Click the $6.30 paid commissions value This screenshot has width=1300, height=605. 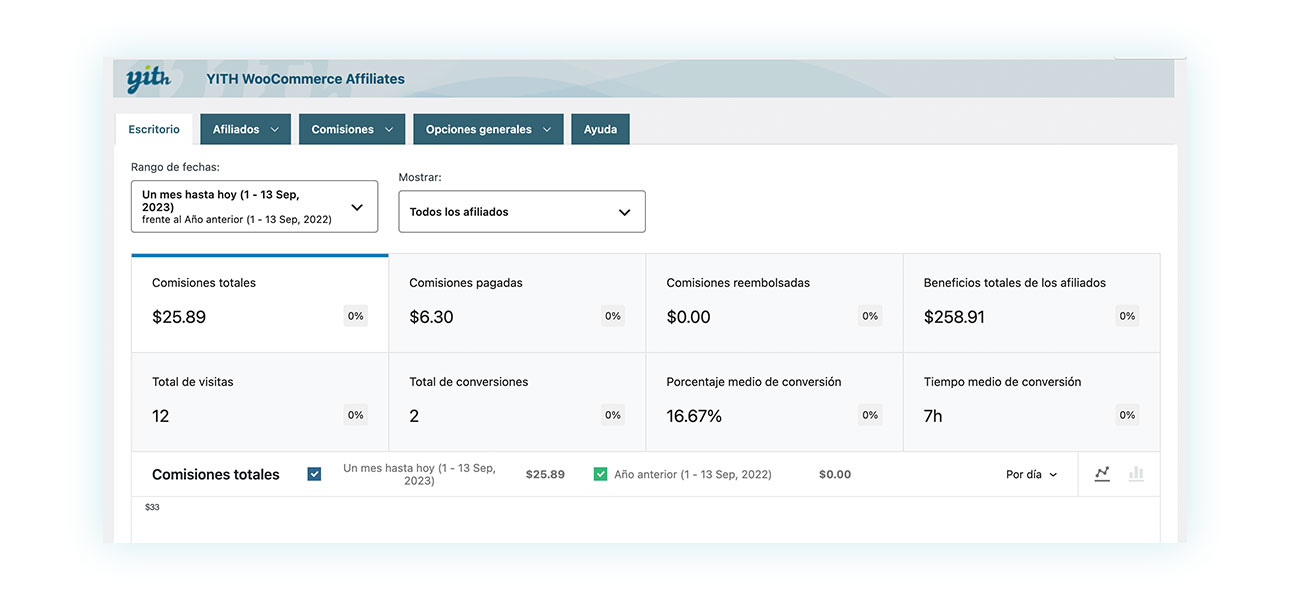click(x=431, y=317)
